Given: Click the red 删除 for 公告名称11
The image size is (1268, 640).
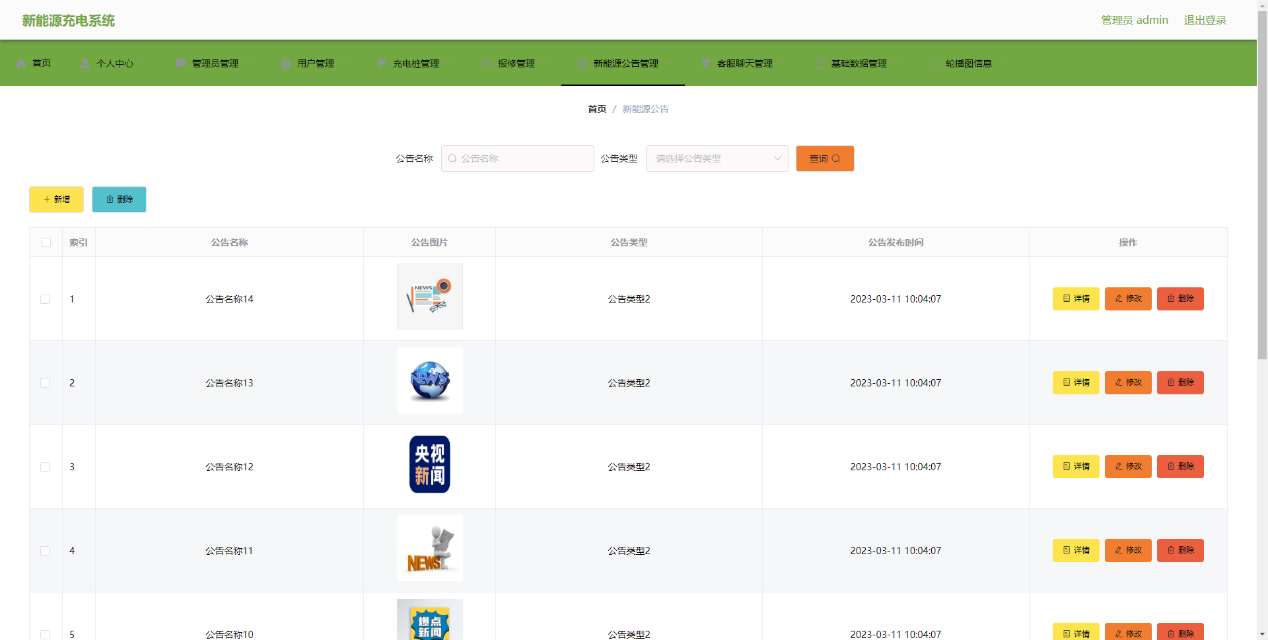Looking at the screenshot, I should (1180, 551).
